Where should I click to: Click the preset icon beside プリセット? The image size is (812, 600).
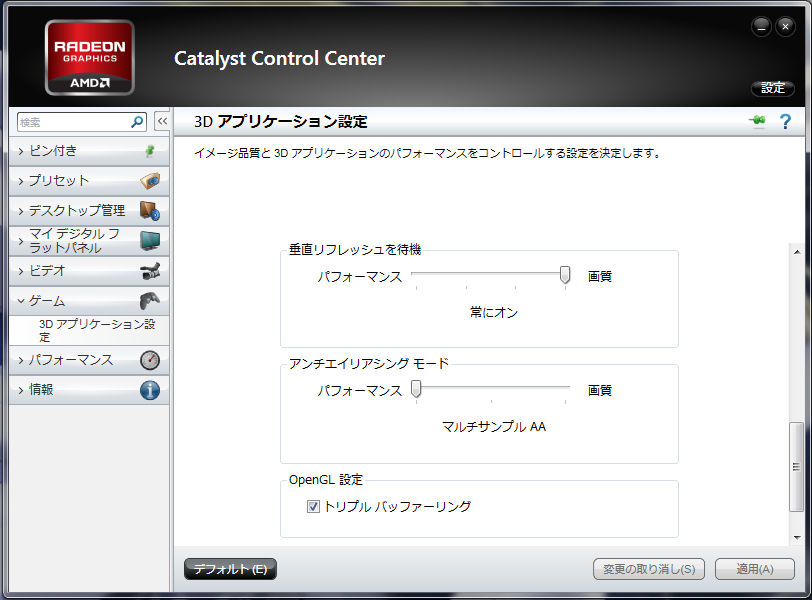click(150, 181)
